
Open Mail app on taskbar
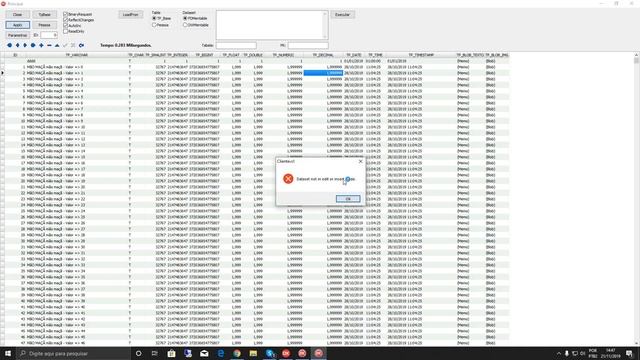point(204,353)
